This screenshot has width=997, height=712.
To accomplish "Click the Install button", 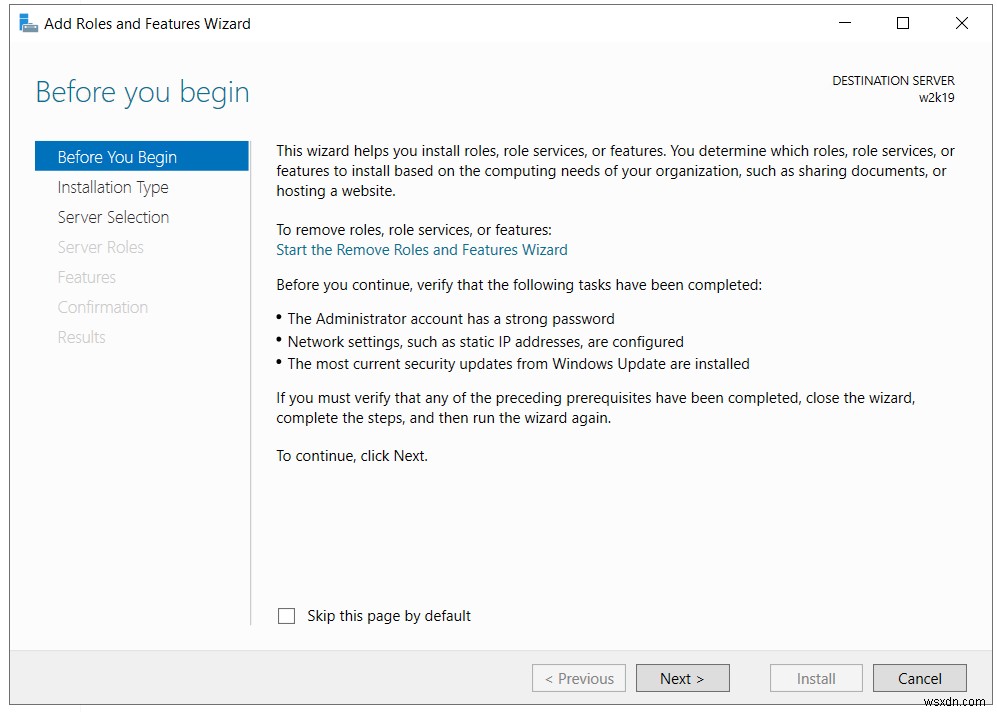I will (815, 678).
